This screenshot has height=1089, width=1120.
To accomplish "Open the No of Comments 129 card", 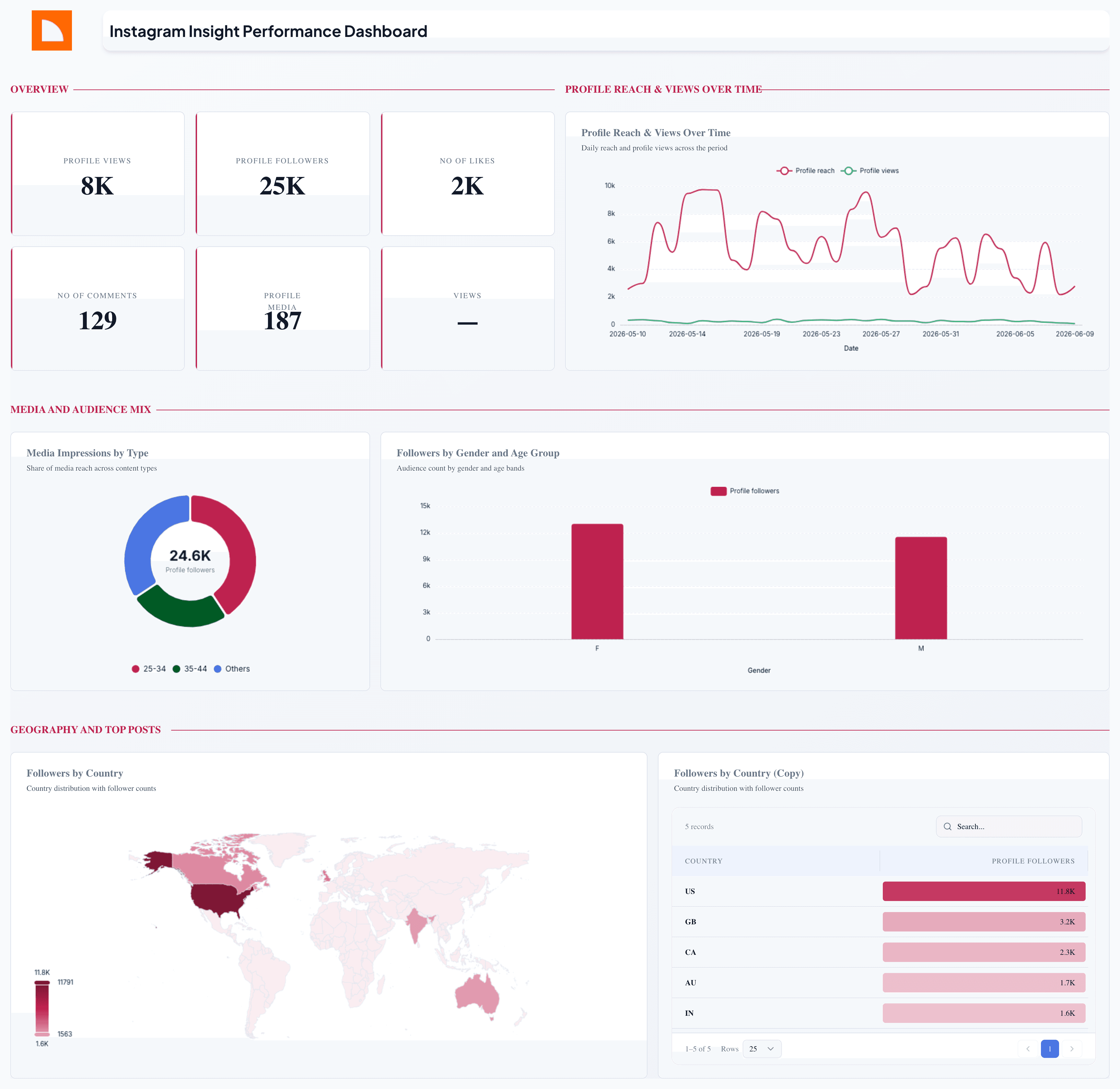I will click(98, 308).
